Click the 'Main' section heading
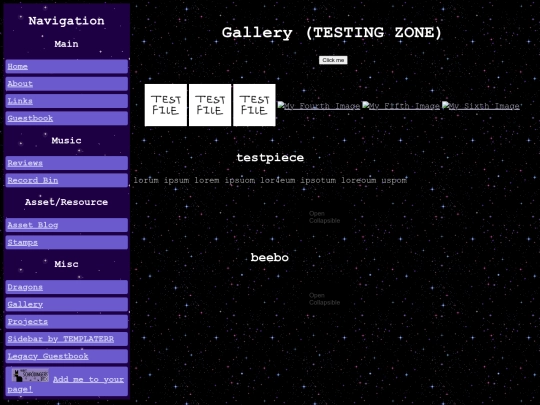This screenshot has width=540, height=405. (66, 44)
